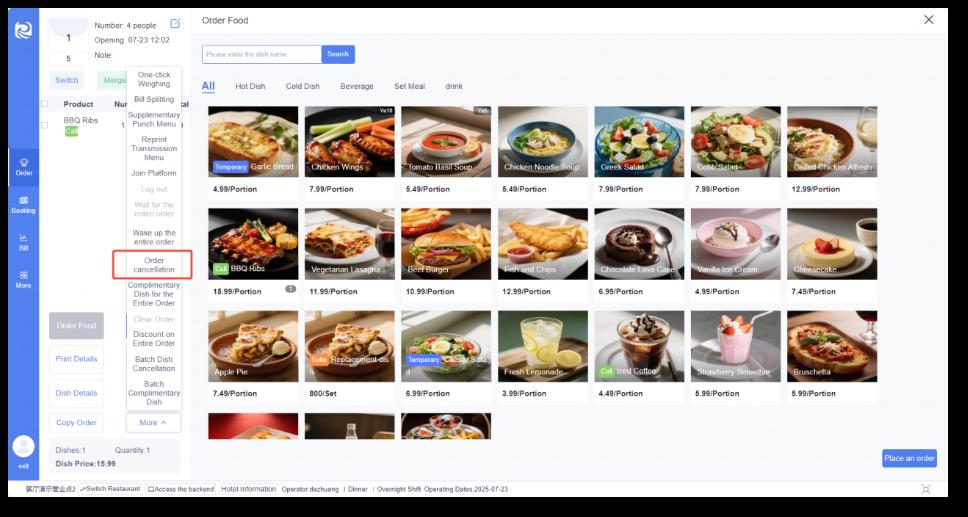Open the More section in the sidebar

click(x=23, y=280)
